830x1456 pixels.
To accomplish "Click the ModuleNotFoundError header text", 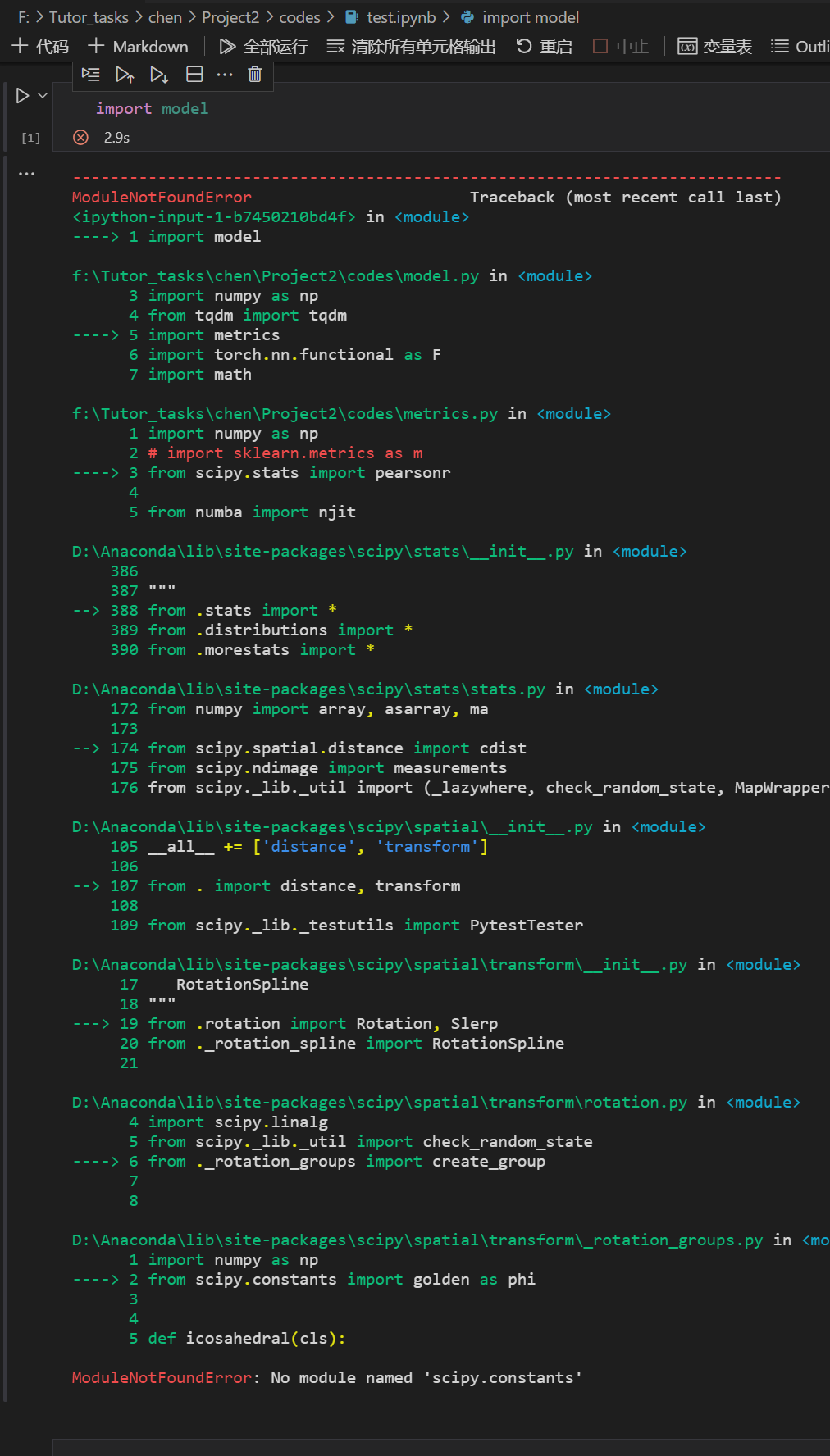I will [162, 198].
